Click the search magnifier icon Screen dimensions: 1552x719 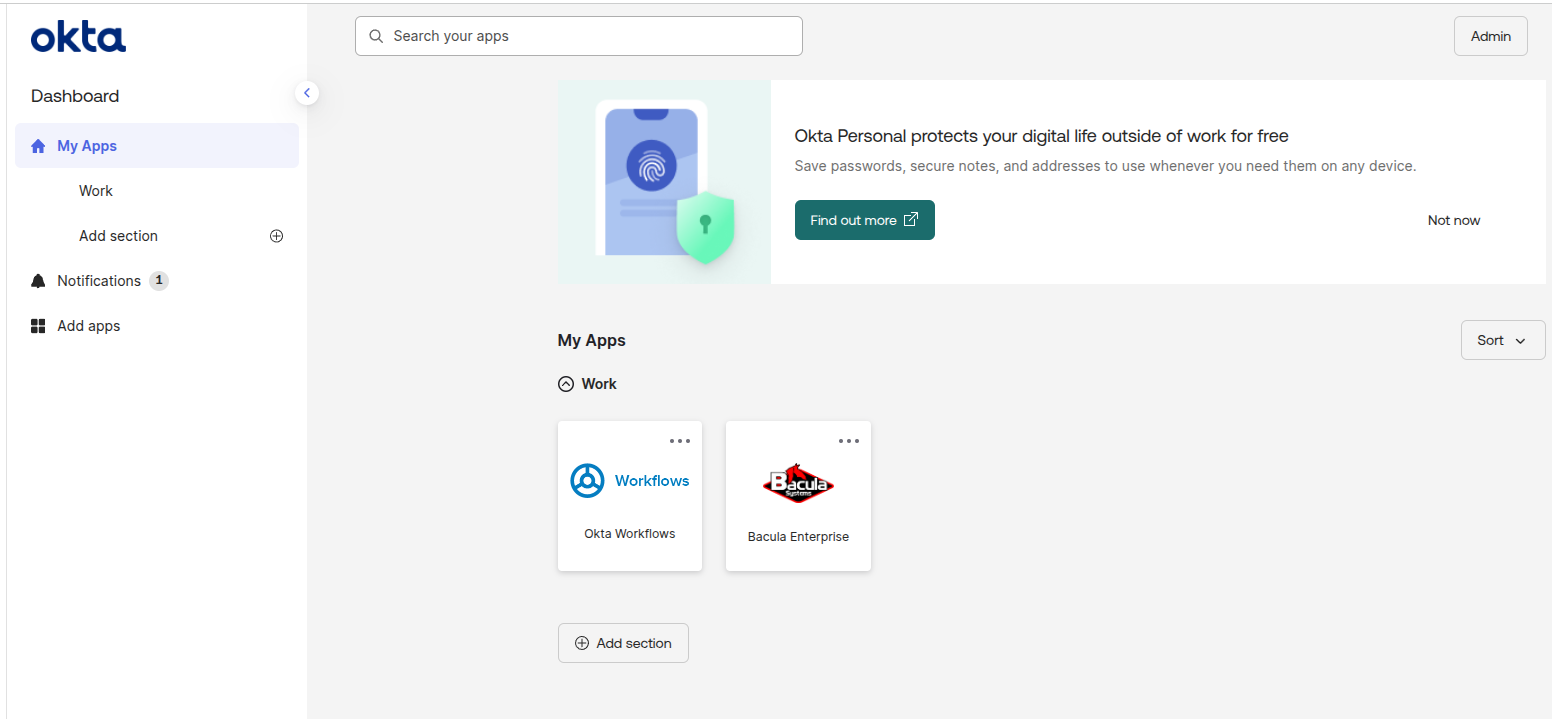376,36
